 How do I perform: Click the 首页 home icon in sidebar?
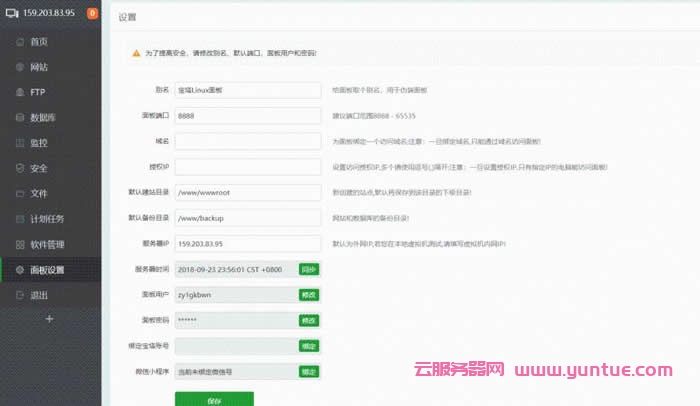[x=17, y=42]
